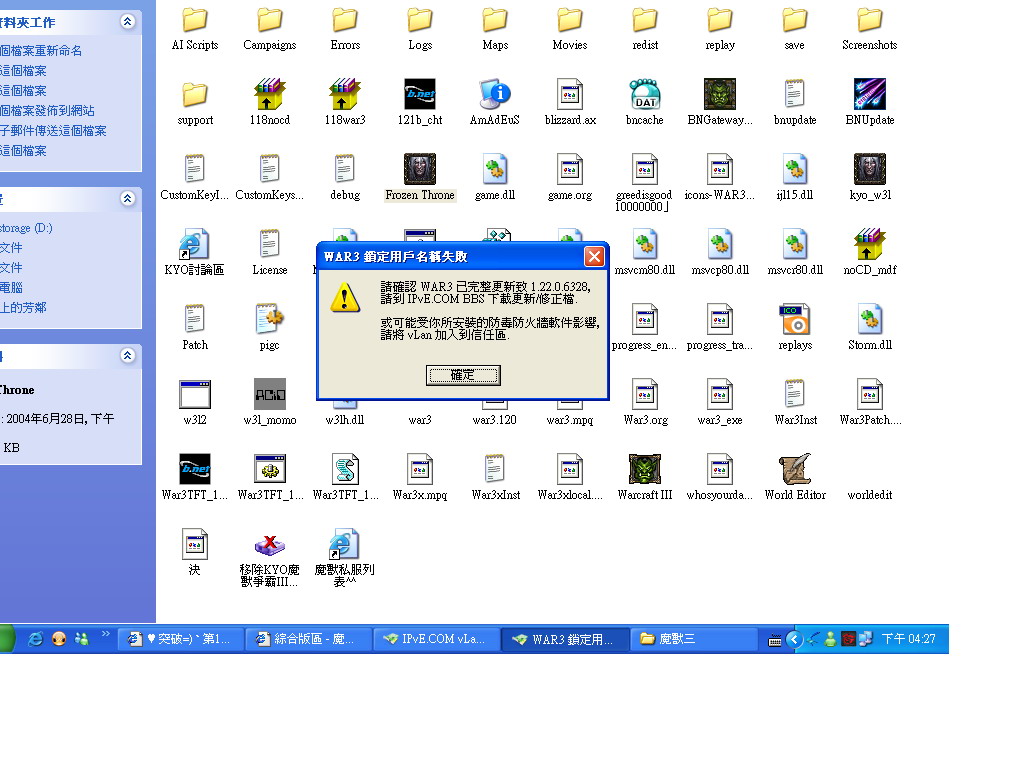Select the CustomKeys text file
The image size is (1024, 768).
(x=270, y=169)
